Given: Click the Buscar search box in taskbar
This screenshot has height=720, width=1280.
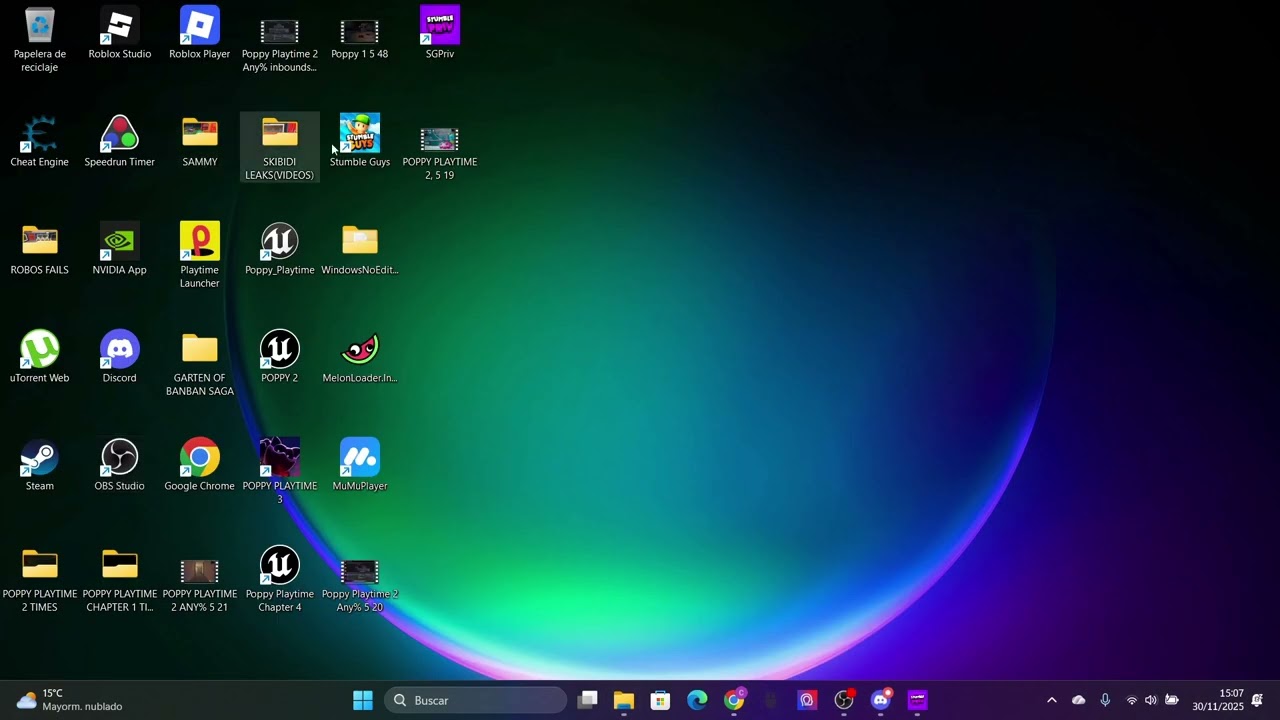Looking at the screenshot, I should coord(476,700).
